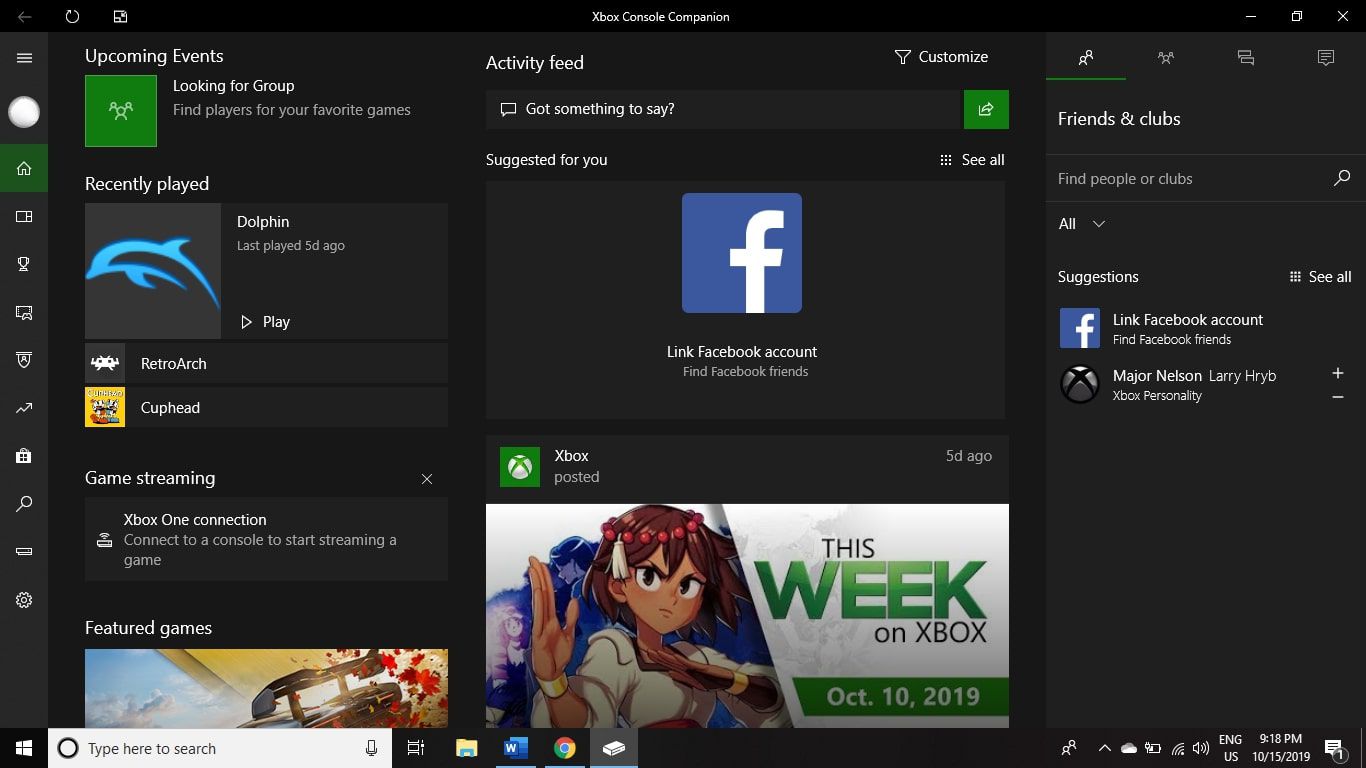Screen dimensions: 1366x768
Task: Add Major Nelson as friend (plus)
Action: (x=1338, y=373)
